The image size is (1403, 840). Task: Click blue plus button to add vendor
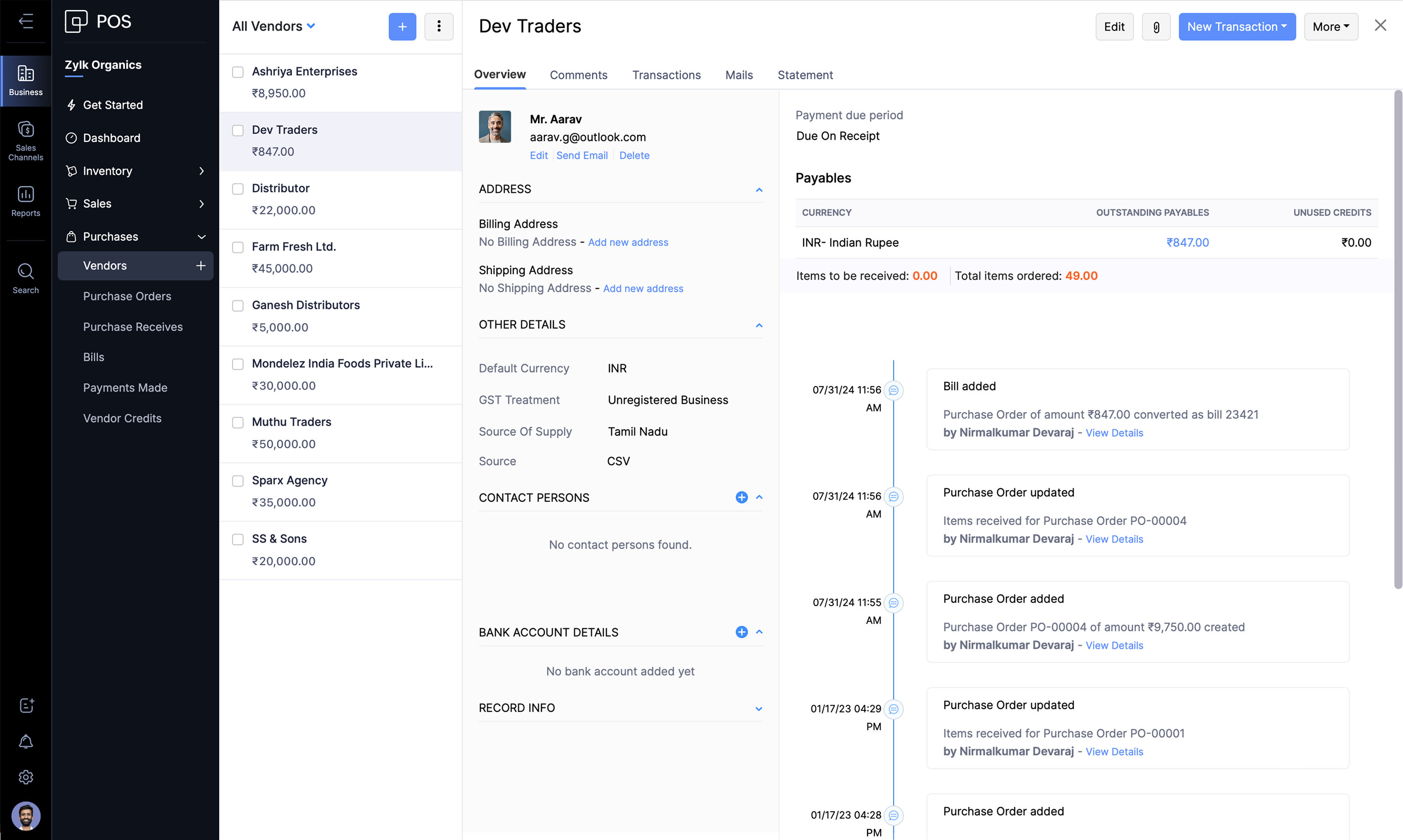tap(402, 26)
